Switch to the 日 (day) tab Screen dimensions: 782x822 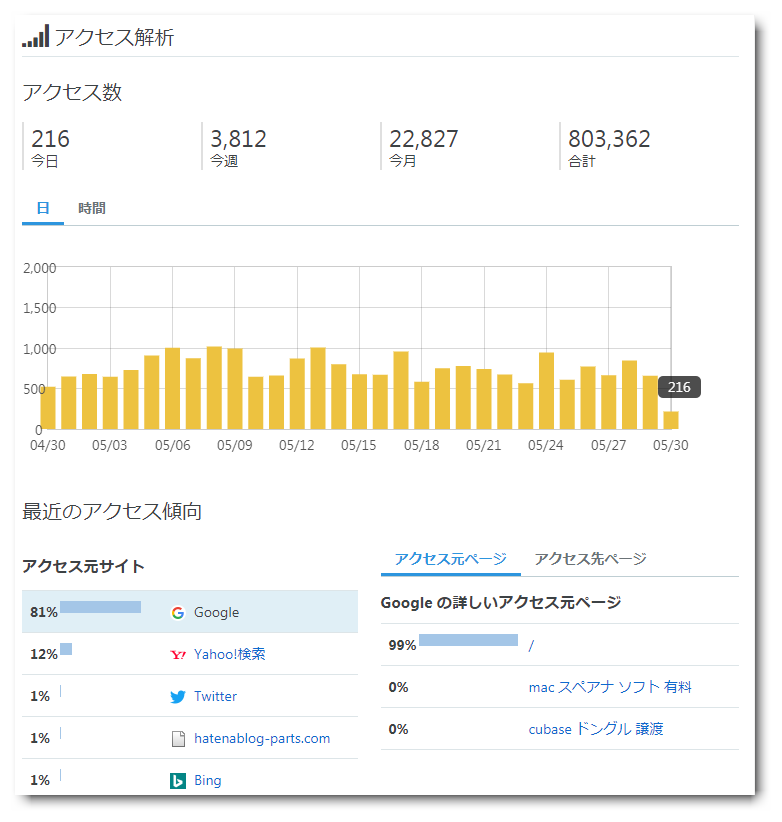(x=43, y=208)
